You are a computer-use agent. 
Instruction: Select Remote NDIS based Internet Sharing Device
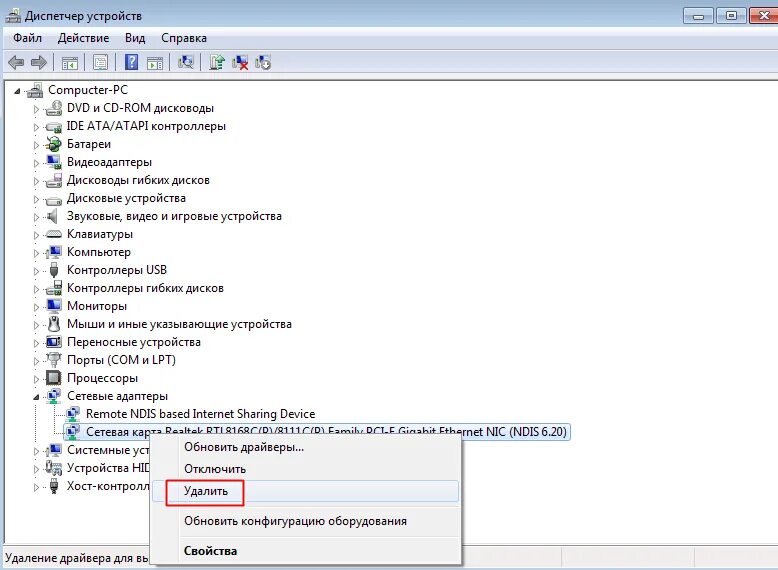[200, 414]
